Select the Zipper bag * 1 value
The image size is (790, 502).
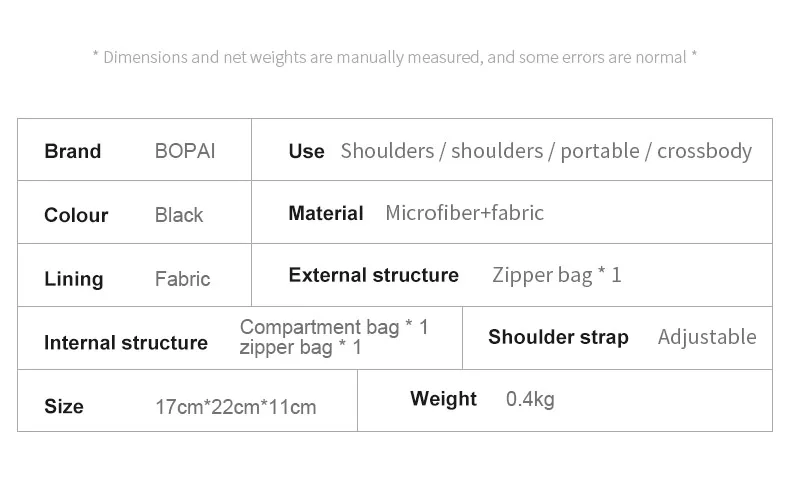557,275
